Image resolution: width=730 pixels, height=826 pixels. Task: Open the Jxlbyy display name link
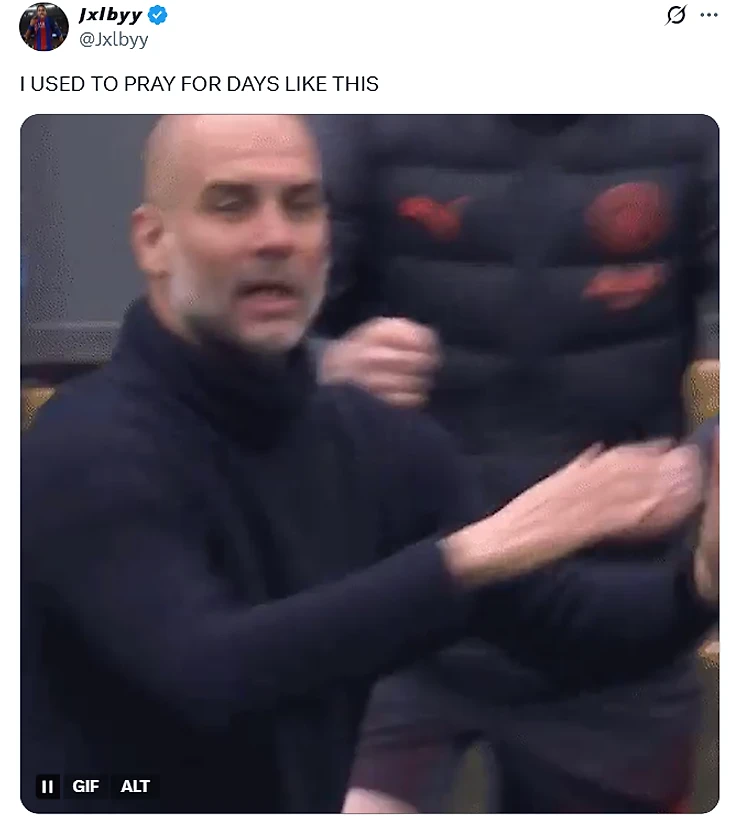pos(111,15)
